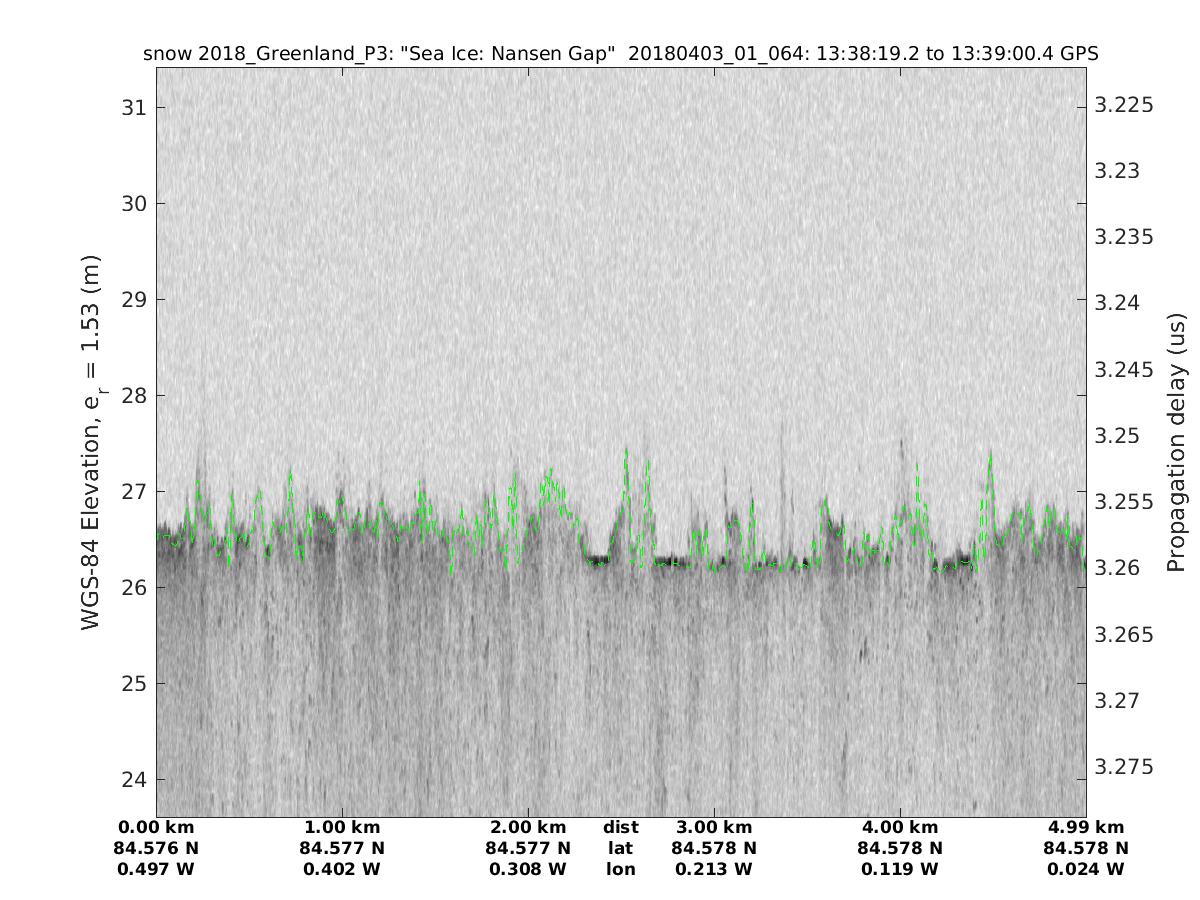
Task: Select the 84.576 N latitude label
Action: (x=156, y=848)
